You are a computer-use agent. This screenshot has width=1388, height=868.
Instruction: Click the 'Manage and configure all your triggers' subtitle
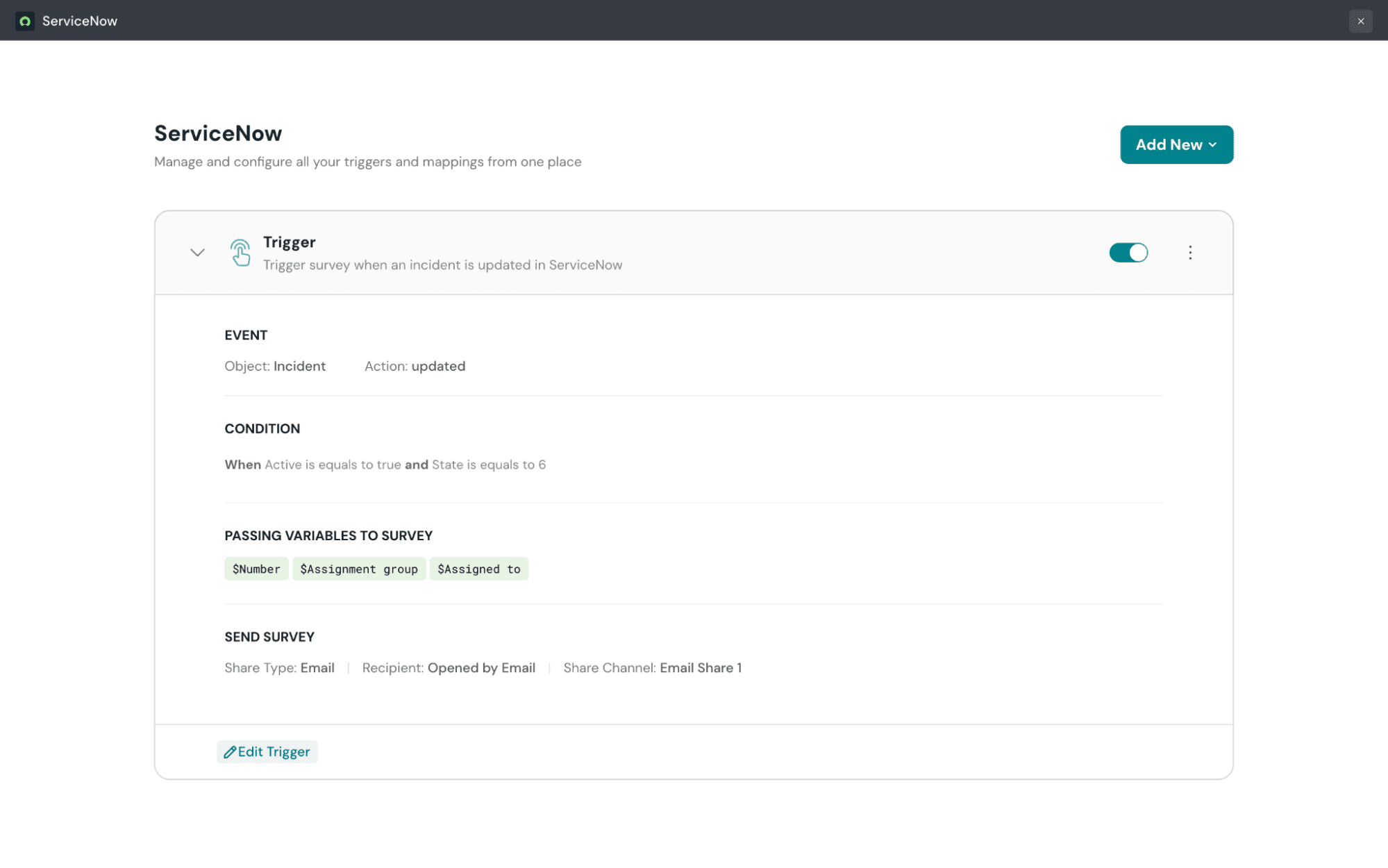368,162
